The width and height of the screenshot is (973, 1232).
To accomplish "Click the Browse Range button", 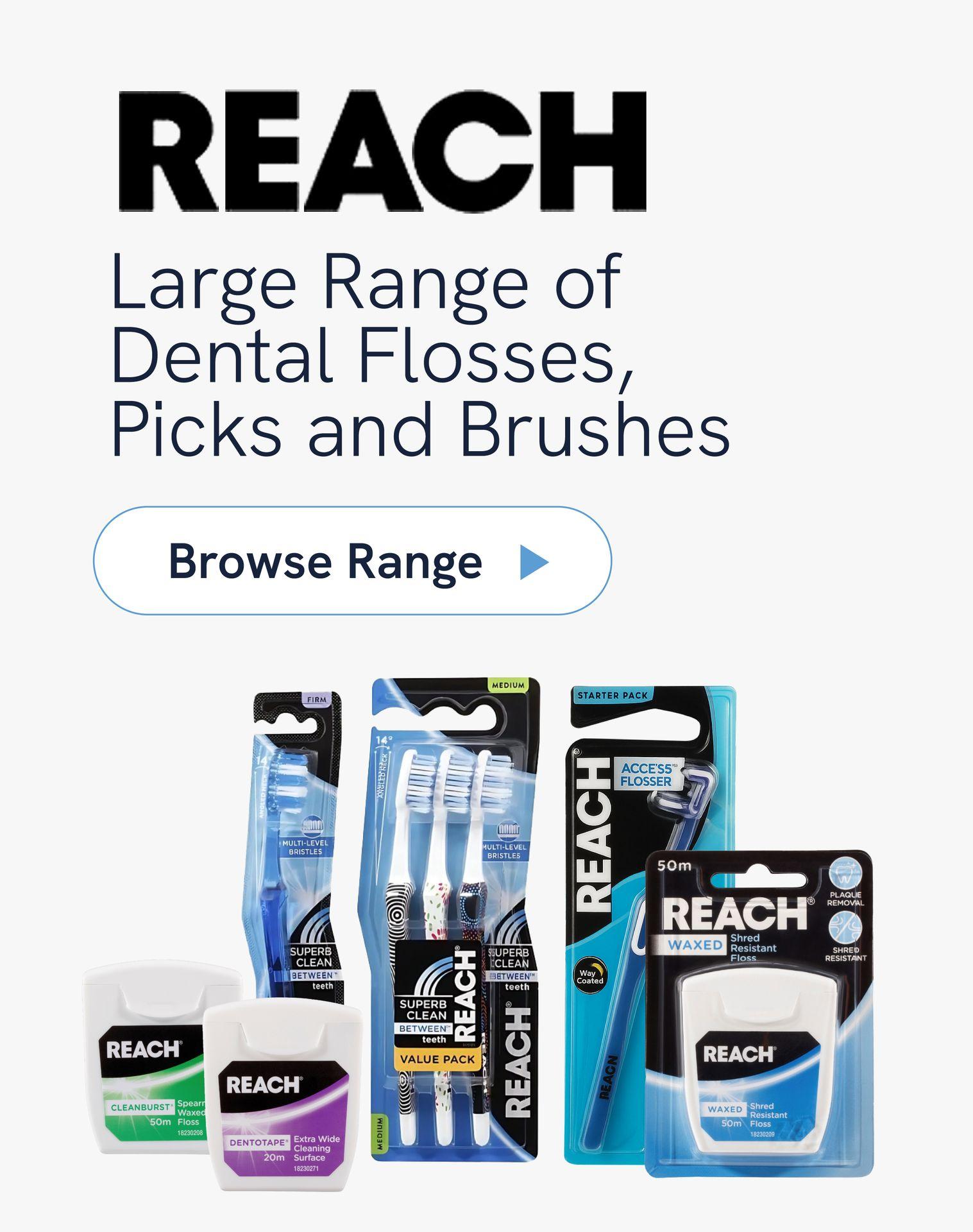I will 352,560.
